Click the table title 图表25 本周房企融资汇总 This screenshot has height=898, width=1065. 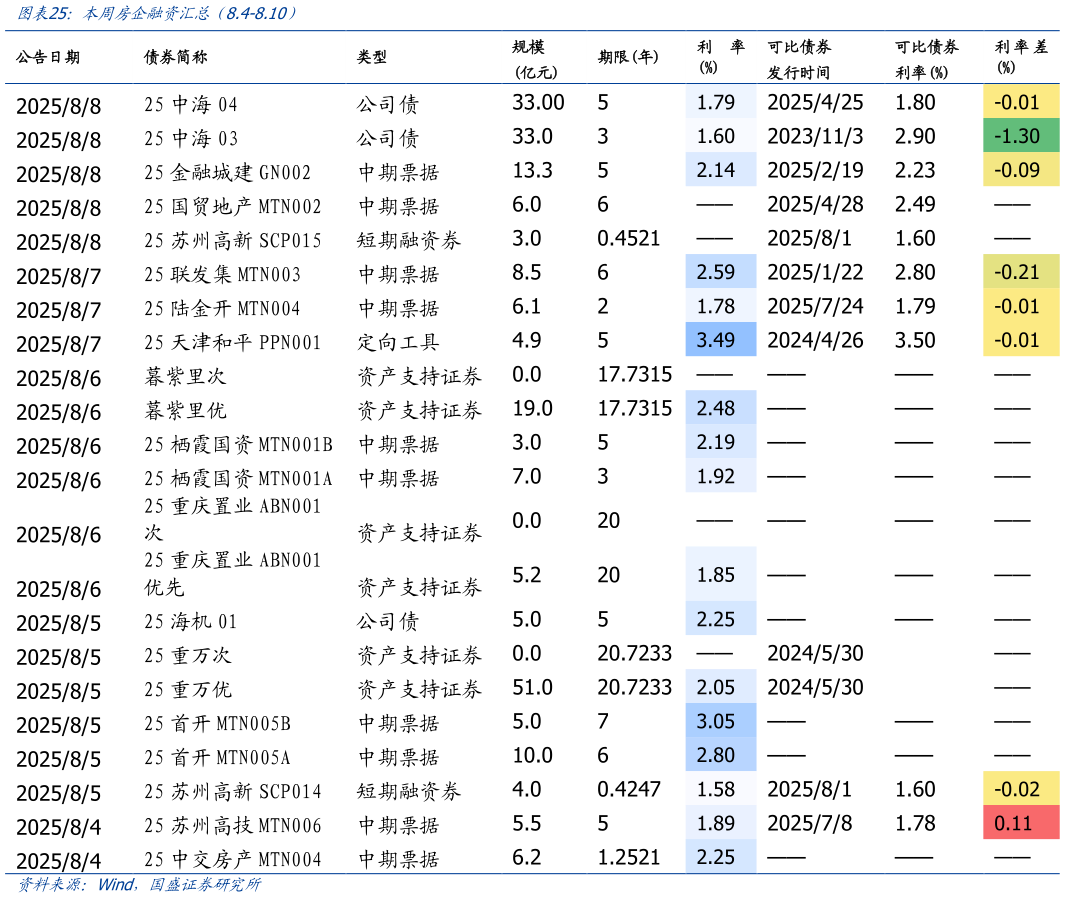point(157,14)
